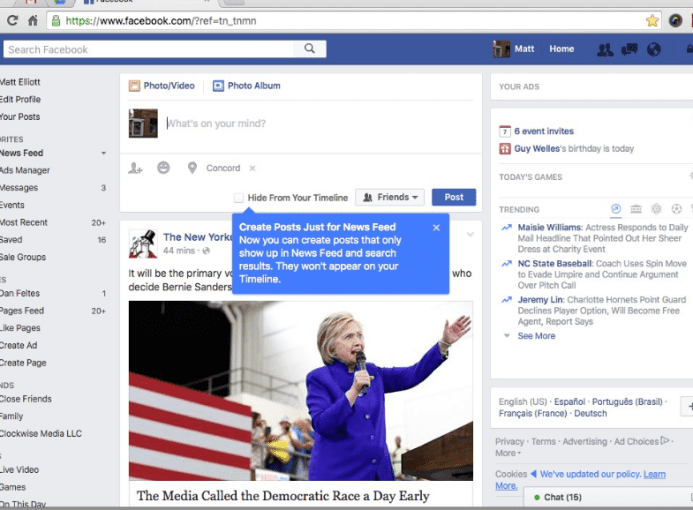Viewport: 693px width, 510px height.
Task: Select the sports trending category icon
Action: point(677,209)
